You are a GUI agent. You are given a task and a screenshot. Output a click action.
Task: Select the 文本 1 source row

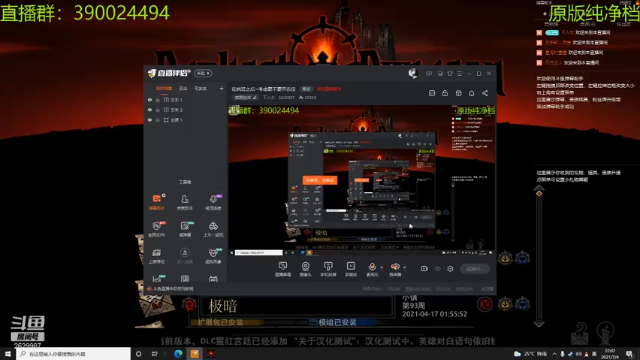coord(186,100)
